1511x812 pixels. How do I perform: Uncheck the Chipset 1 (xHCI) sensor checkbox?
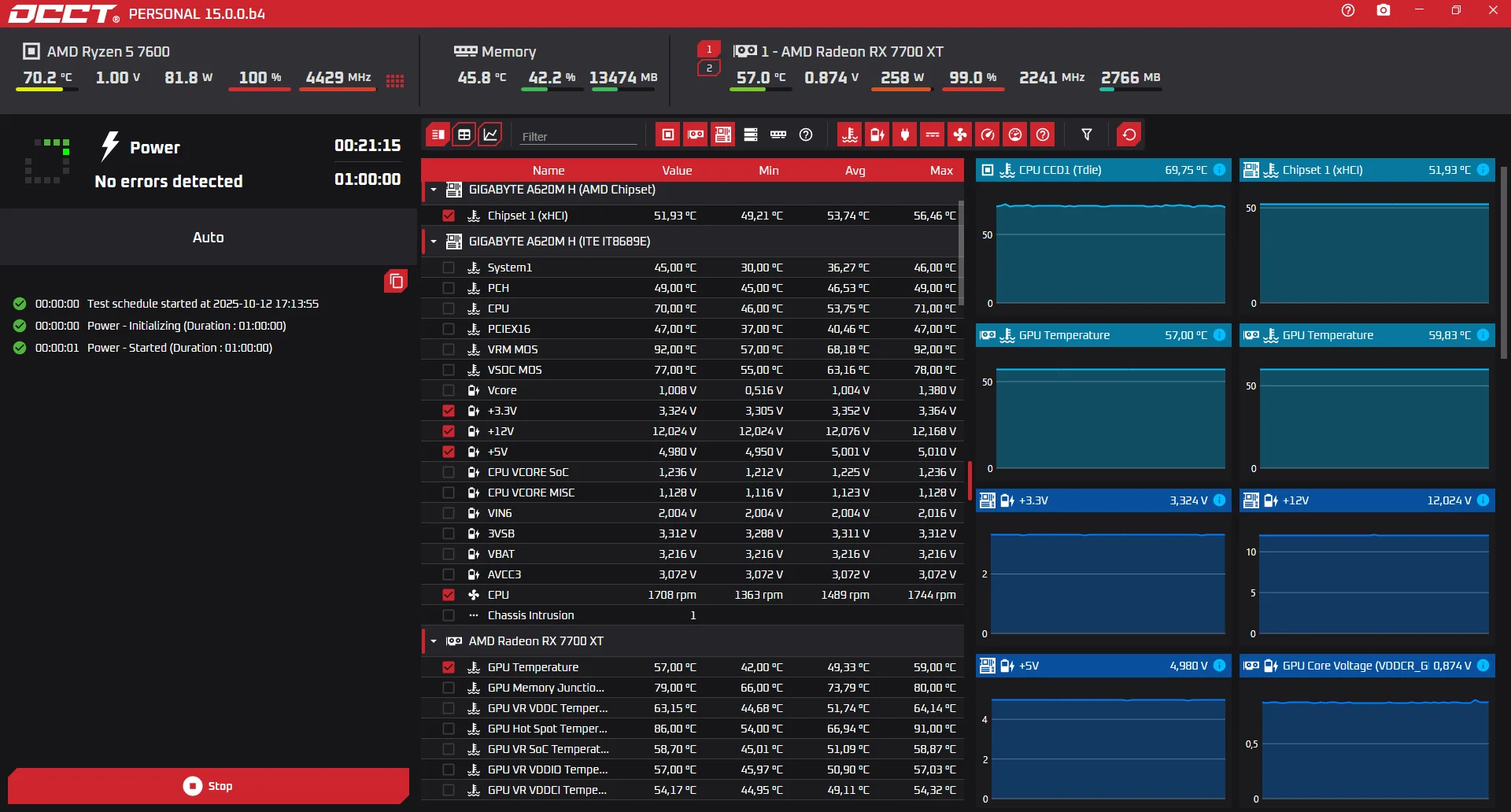pos(449,216)
